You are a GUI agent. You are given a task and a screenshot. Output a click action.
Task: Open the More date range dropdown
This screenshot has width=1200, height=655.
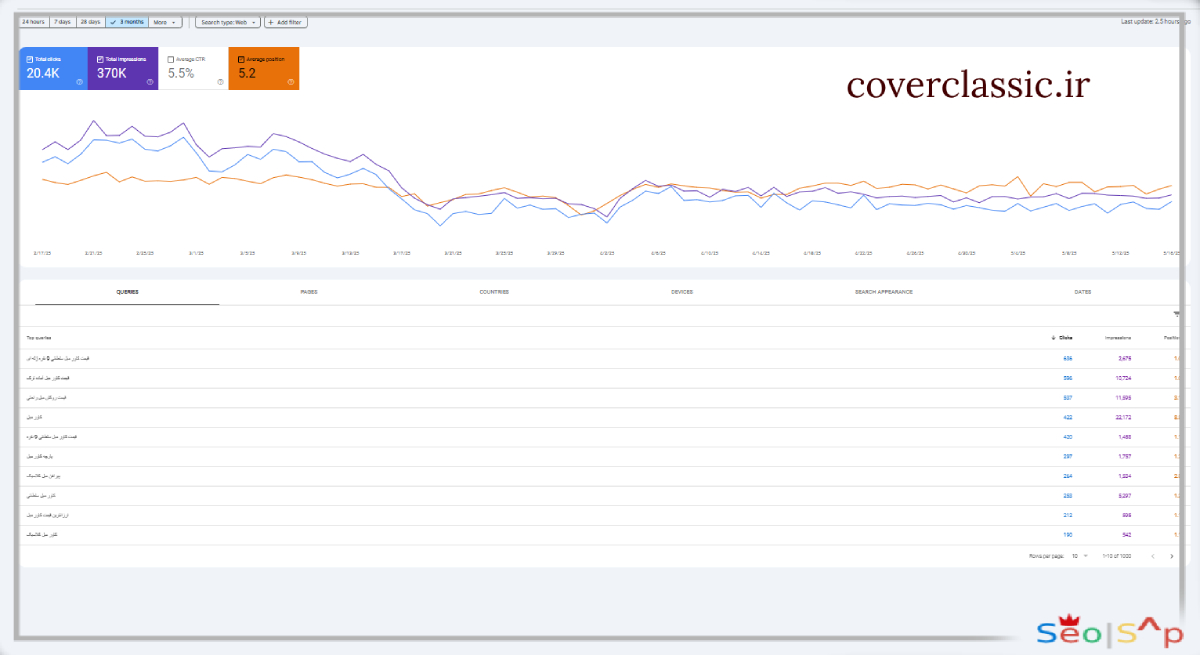[x=165, y=21]
